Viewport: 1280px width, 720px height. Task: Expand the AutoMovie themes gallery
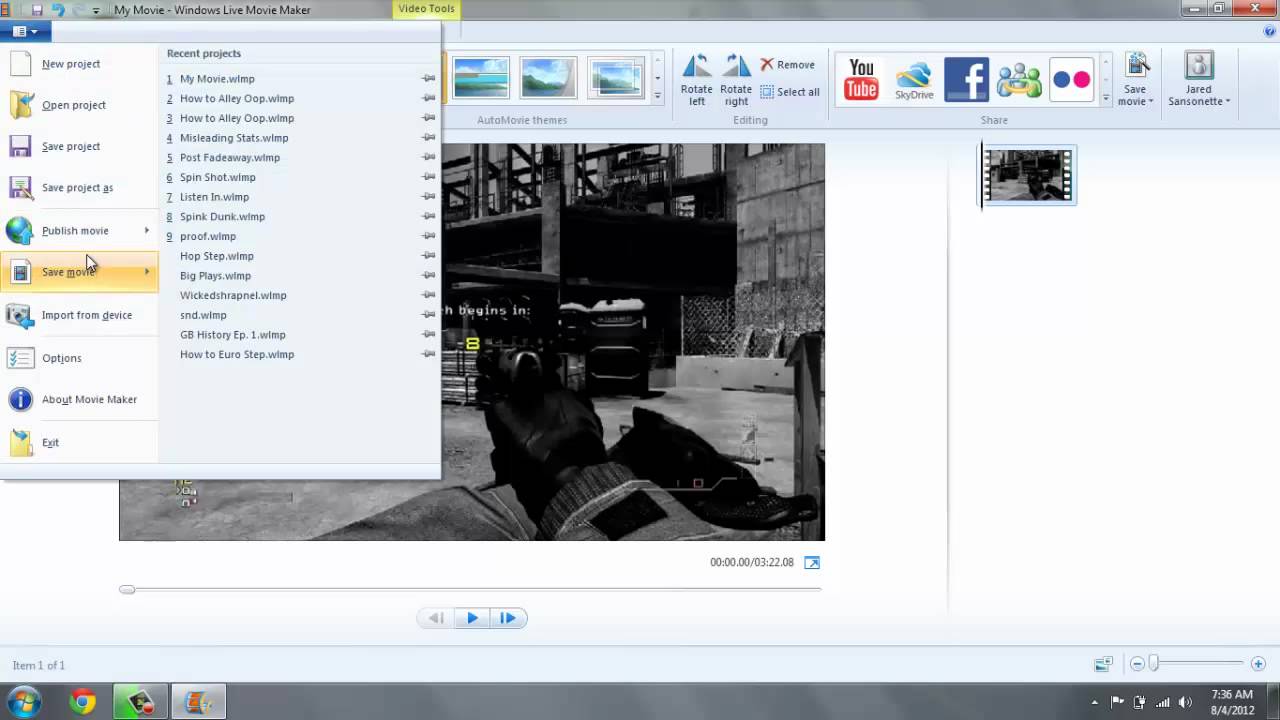[657, 96]
